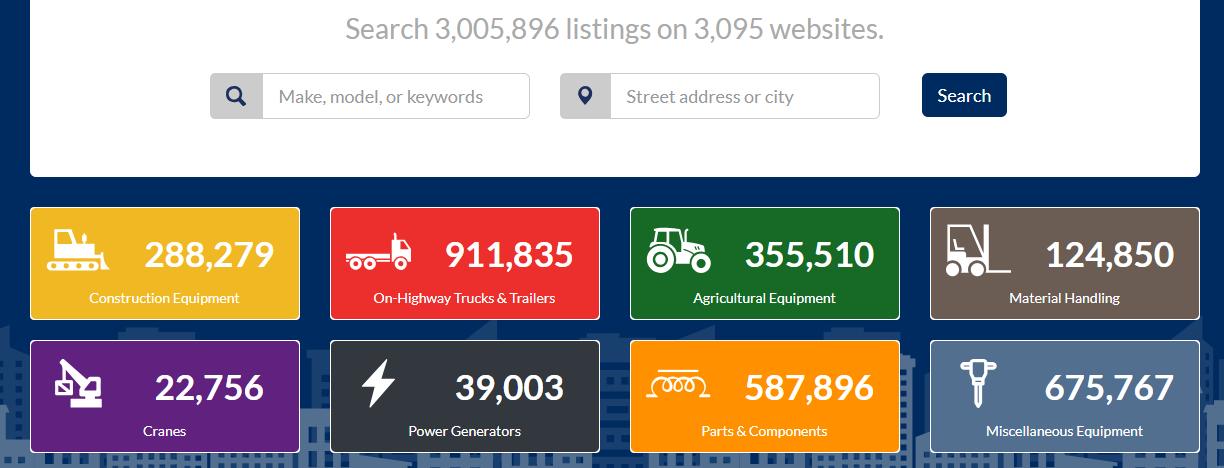1224x468 pixels.
Task: Click the 124,850 listings count
Action: point(1109,254)
